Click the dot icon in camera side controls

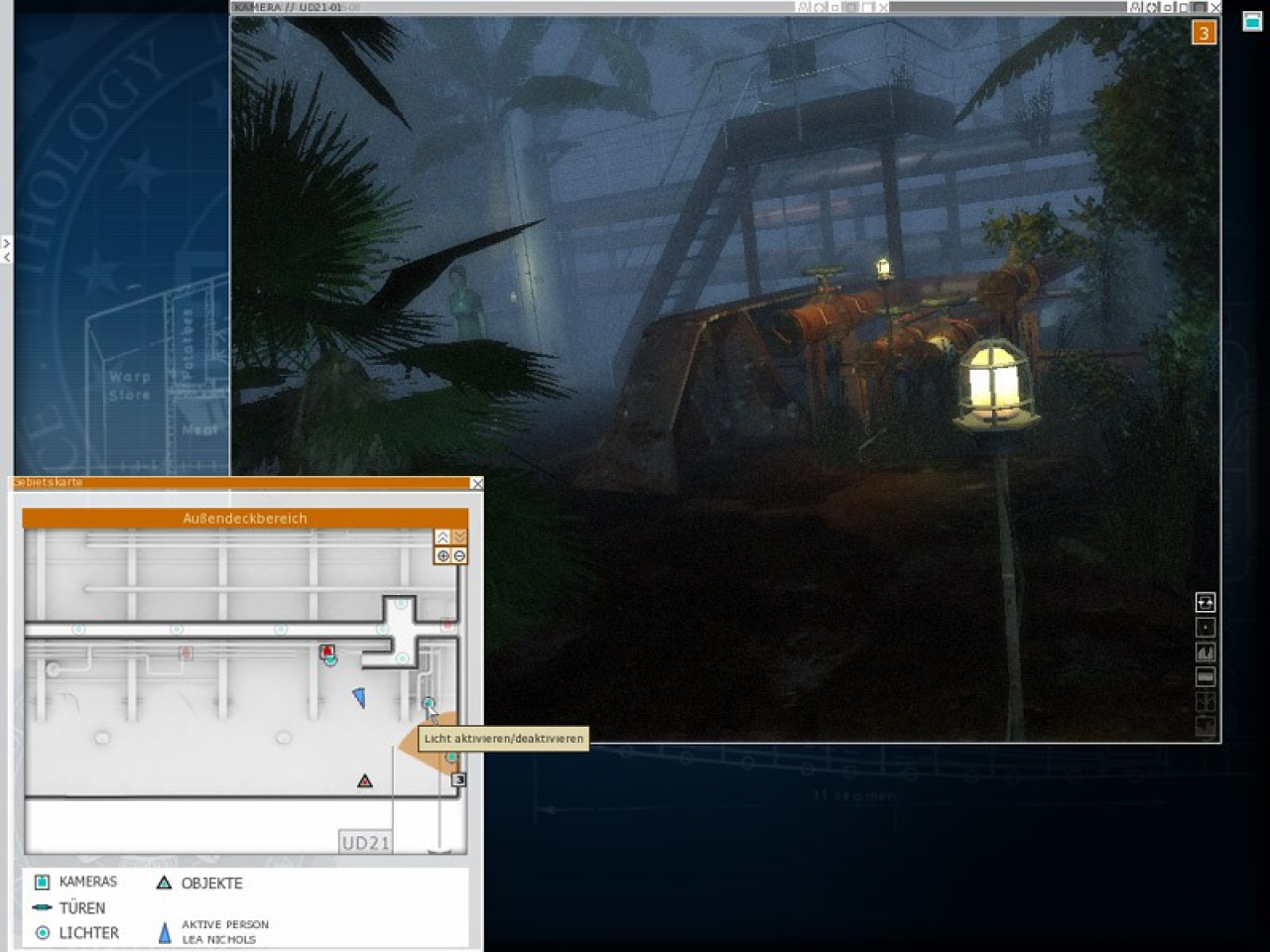[x=1206, y=627]
